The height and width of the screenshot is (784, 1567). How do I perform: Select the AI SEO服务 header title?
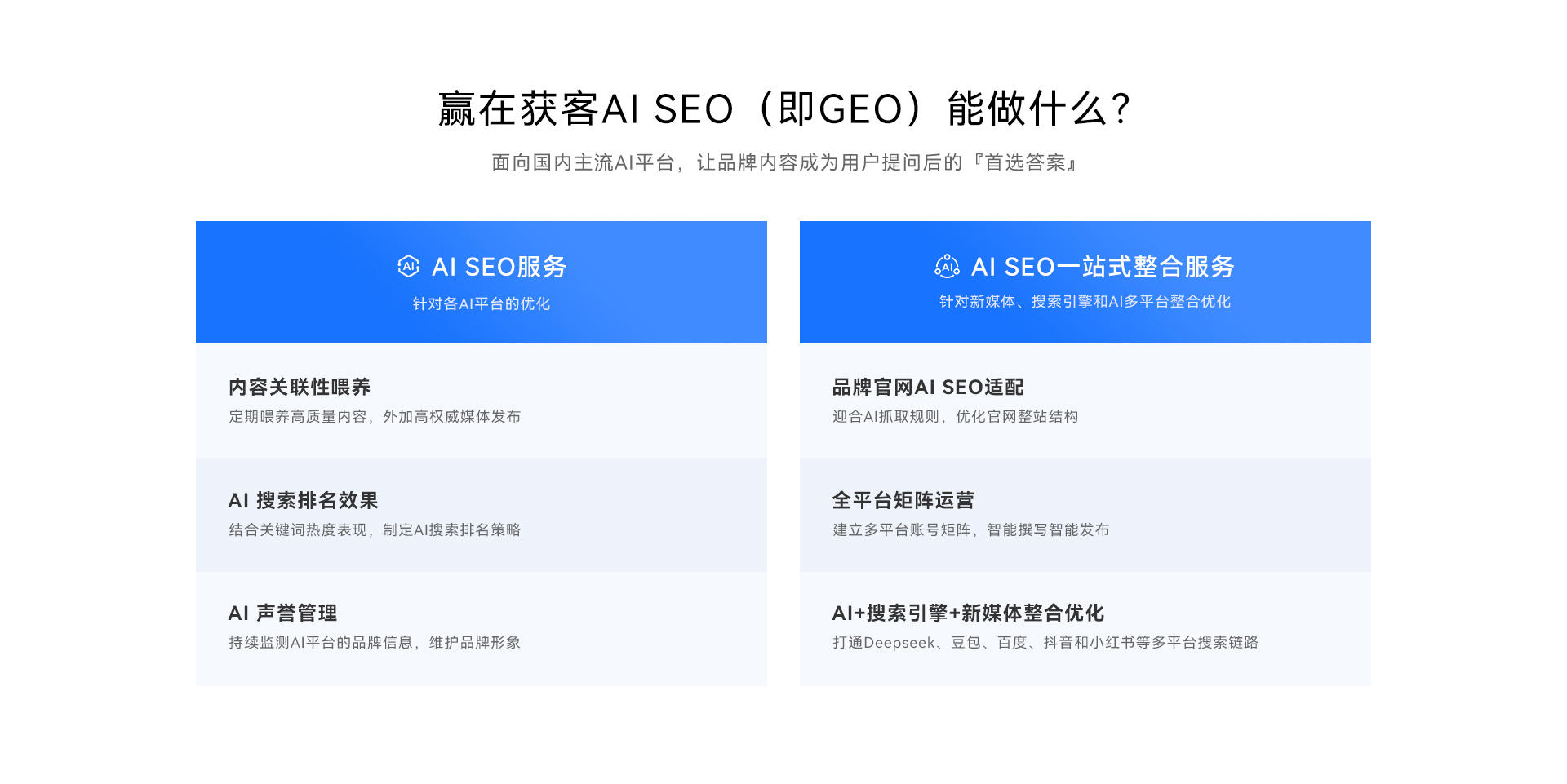(x=499, y=267)
